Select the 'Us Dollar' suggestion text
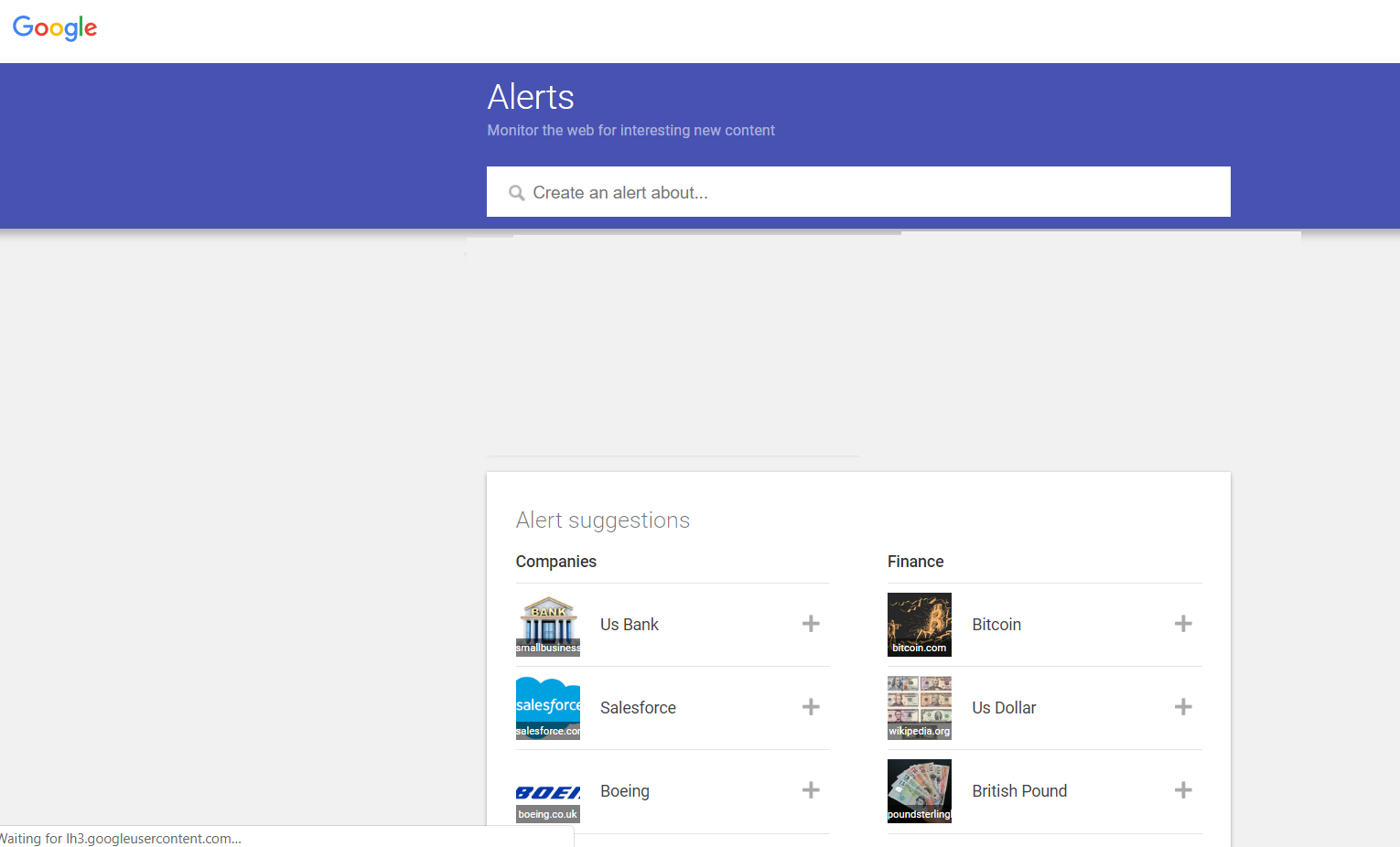Image resolution: width=1400 pixels, height=847 pixels. (1004, 708)
